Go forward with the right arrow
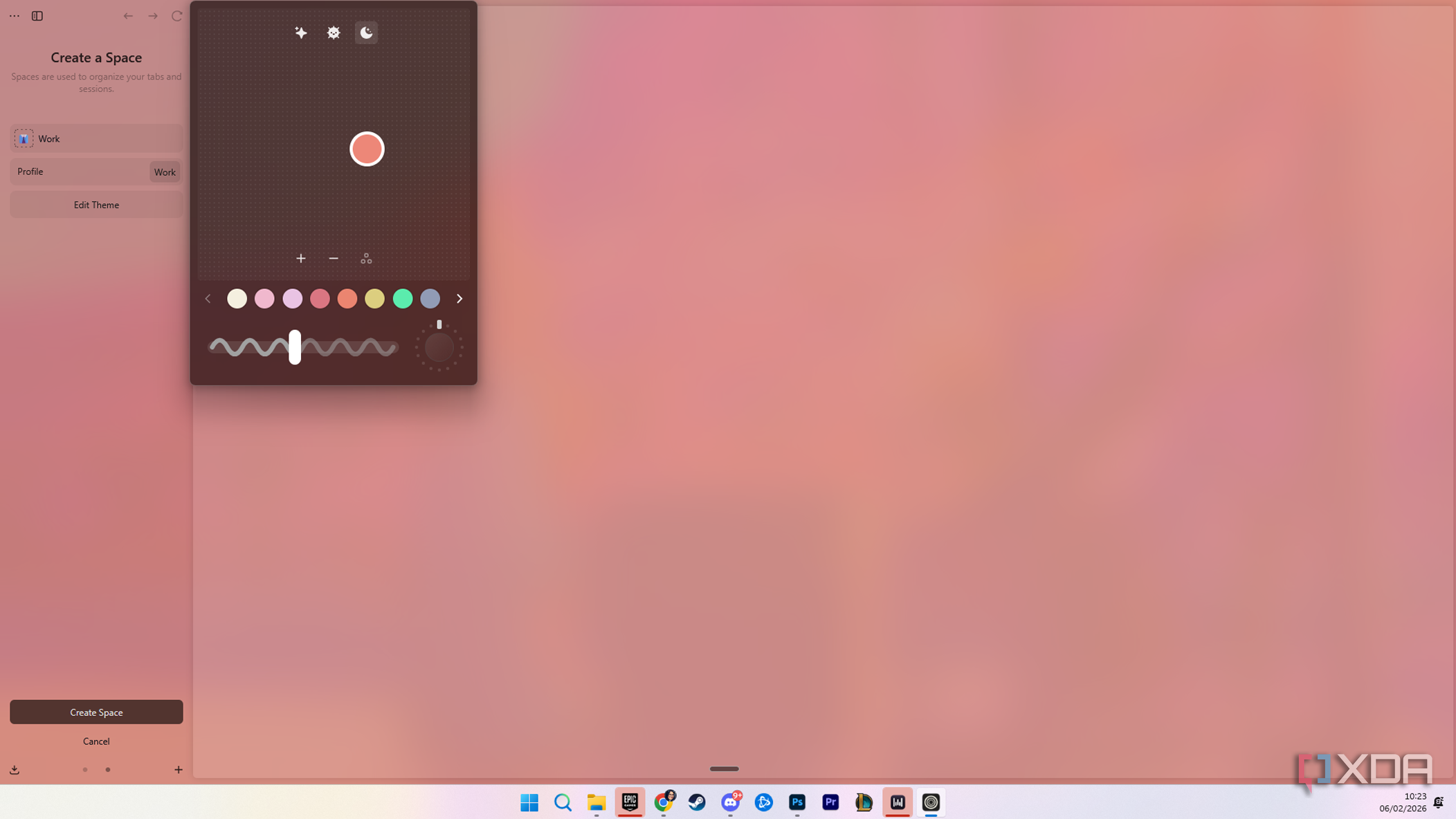Screen dimensions: 1456x819 153,16
